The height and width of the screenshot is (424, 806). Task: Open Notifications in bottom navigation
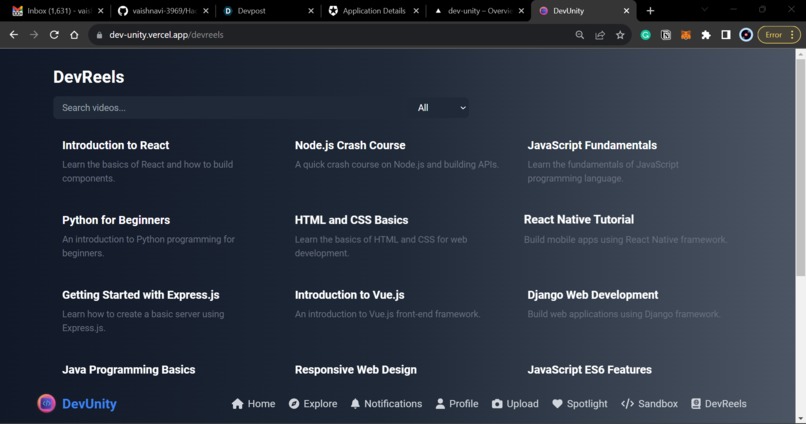click(x=387, y=404)
